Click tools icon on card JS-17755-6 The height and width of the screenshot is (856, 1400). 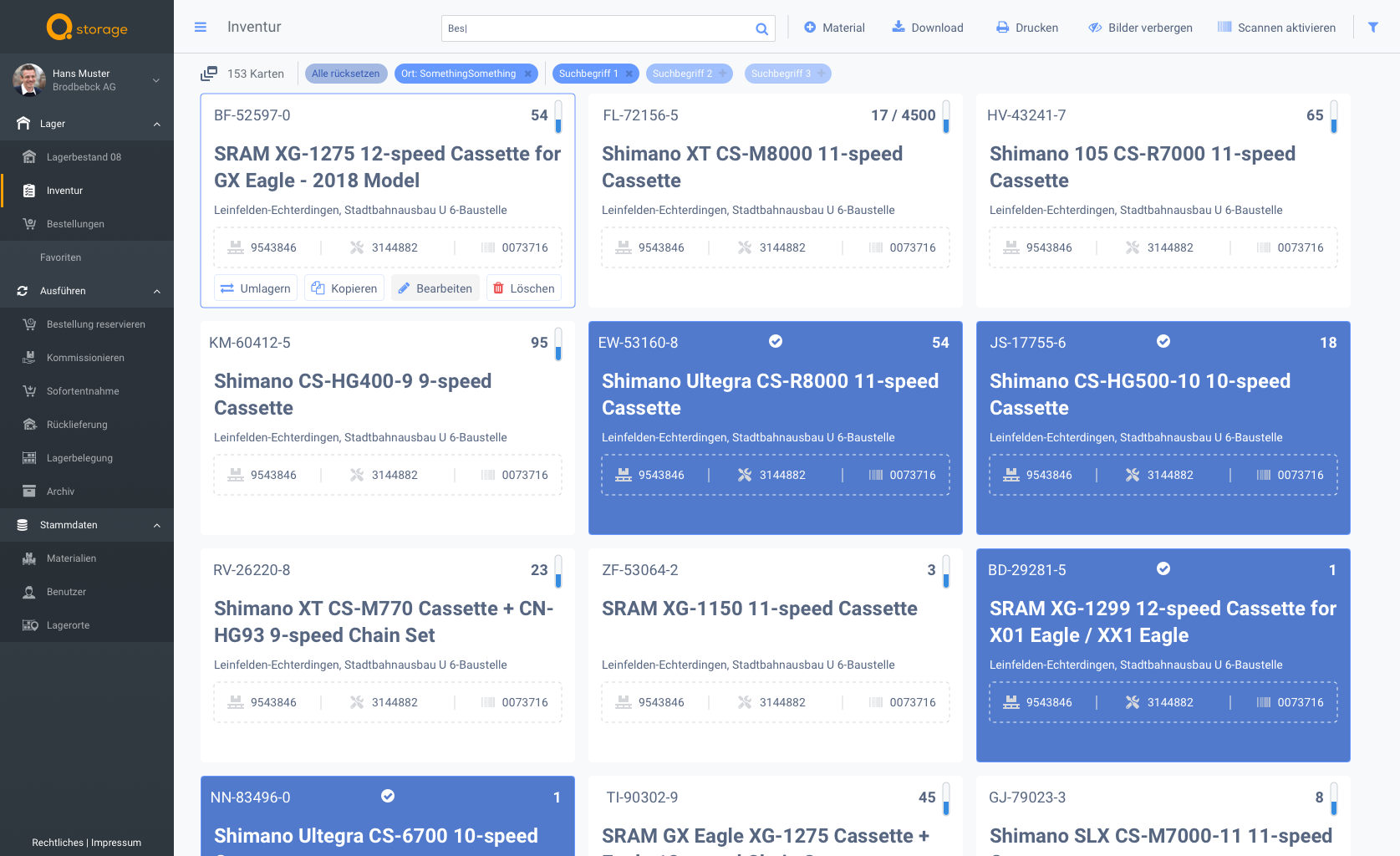pyautogui.click(x=1133, y=475)
